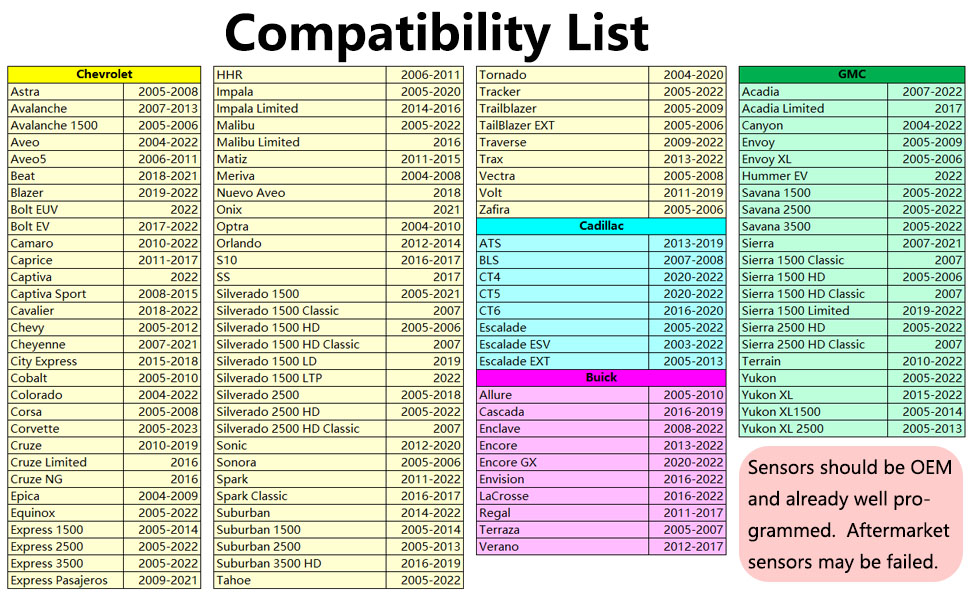Select the Spark Classic cell

click(x=300, y=496)
